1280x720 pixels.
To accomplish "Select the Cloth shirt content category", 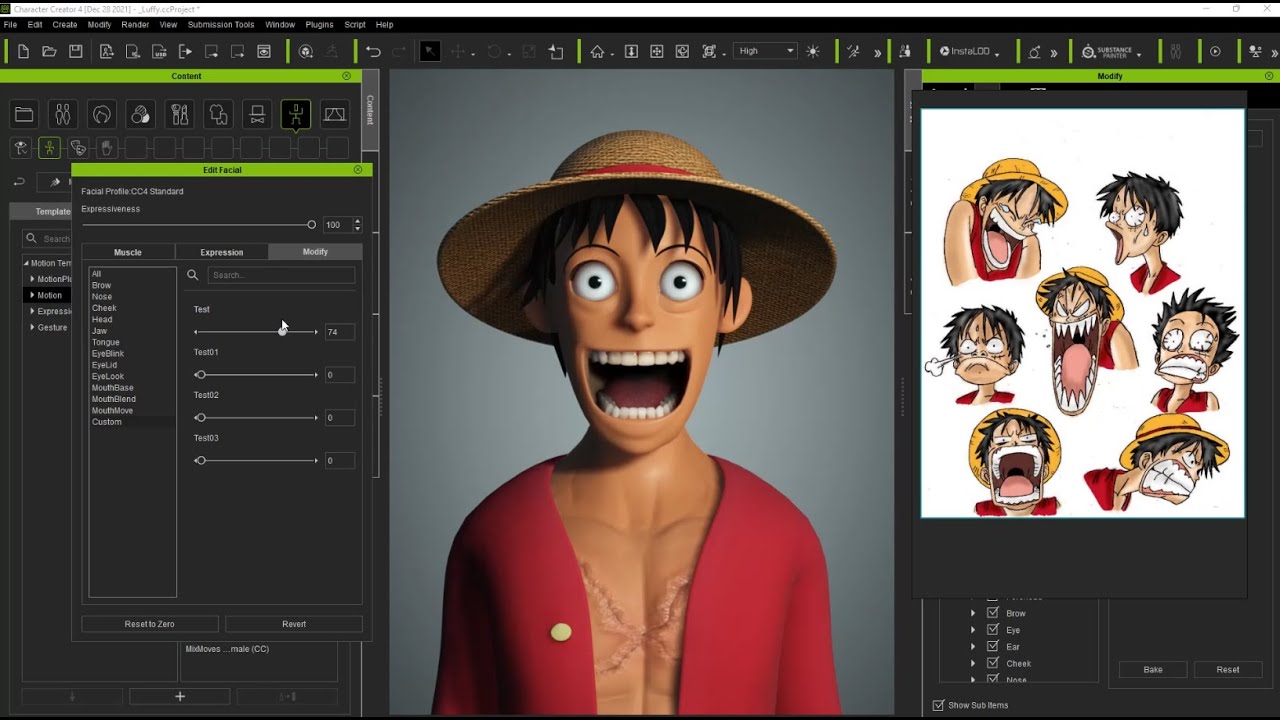I will pyautogui.click(x=218, y=115).
